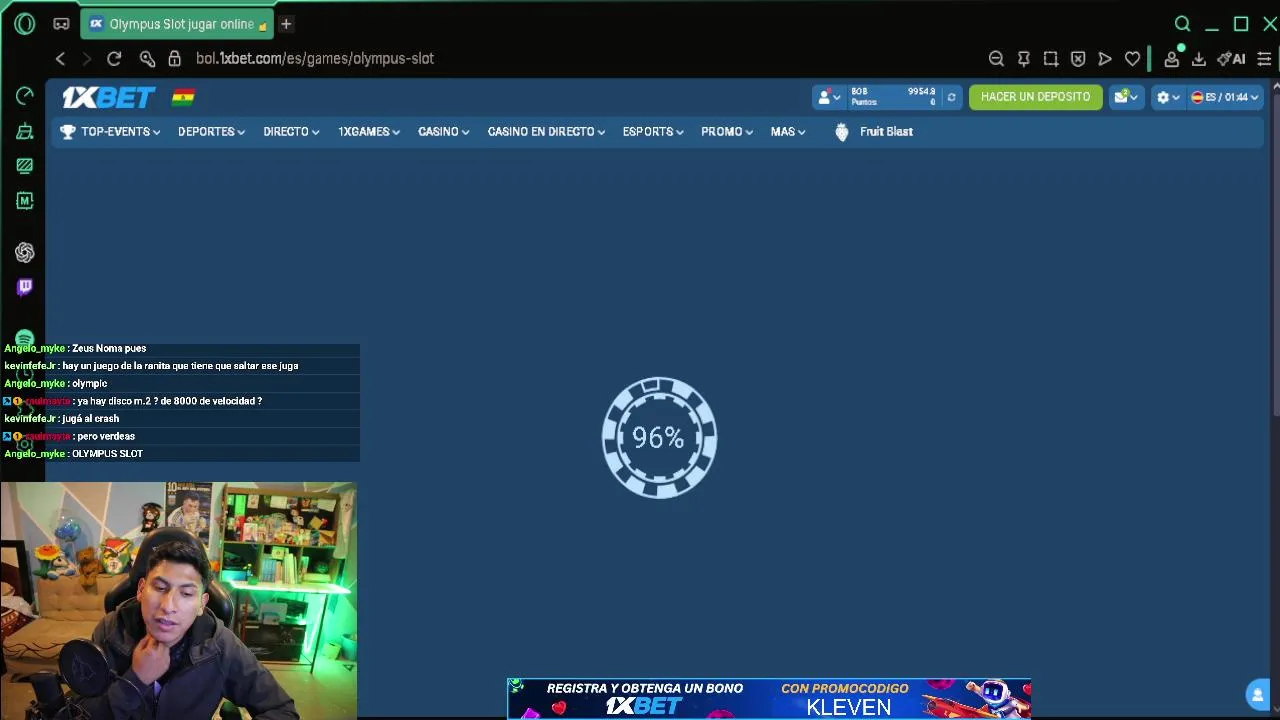Reload the current page
Viewport: 1280px width, 720px height.
click(x=114, y=59)
